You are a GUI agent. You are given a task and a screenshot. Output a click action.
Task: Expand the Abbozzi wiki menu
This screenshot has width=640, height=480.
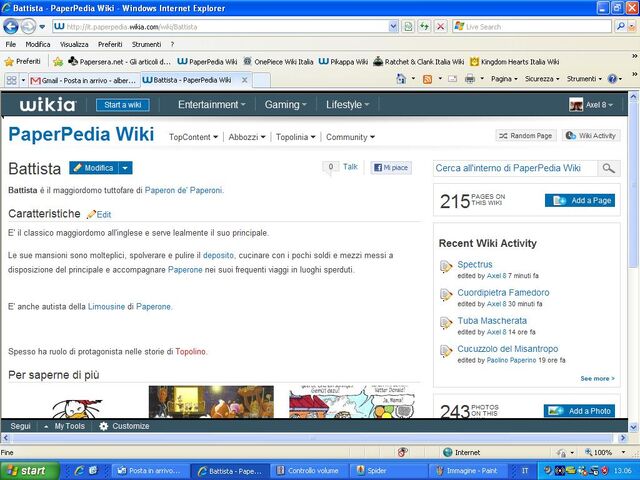247,137
